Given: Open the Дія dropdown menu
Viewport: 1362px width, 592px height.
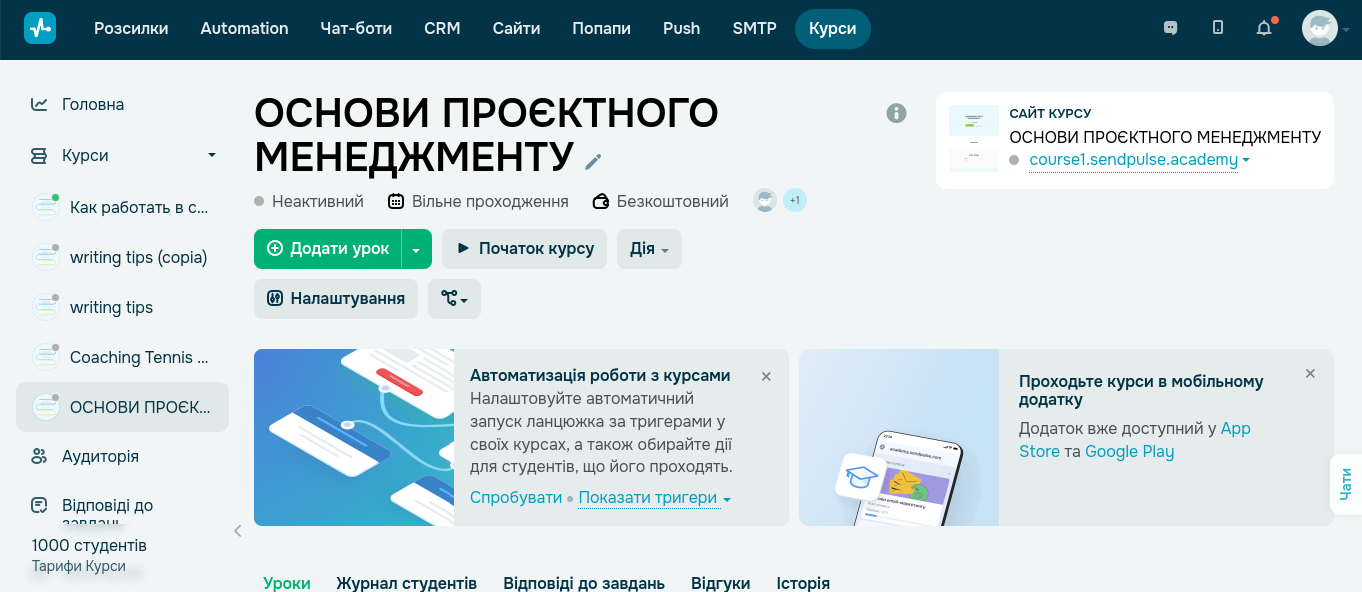Looking at the screenshot, I should click(649, 248).
